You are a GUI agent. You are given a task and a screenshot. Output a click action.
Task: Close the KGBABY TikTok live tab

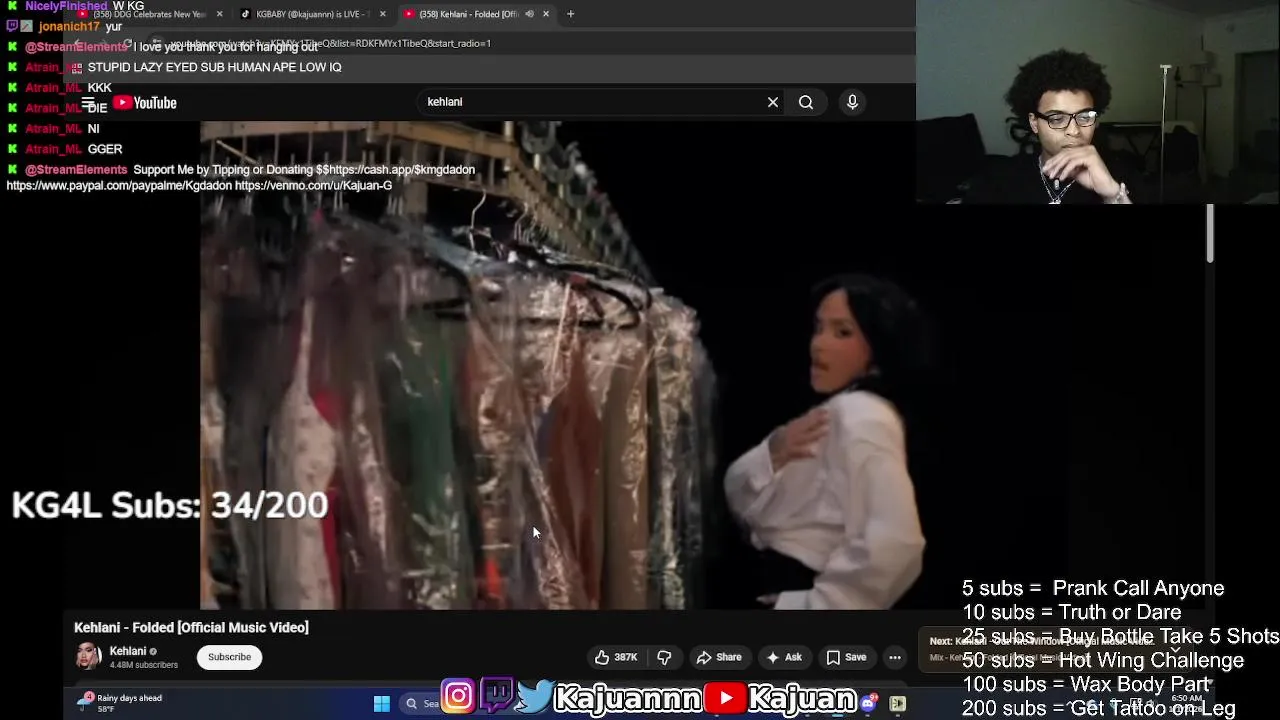[382, 14]
